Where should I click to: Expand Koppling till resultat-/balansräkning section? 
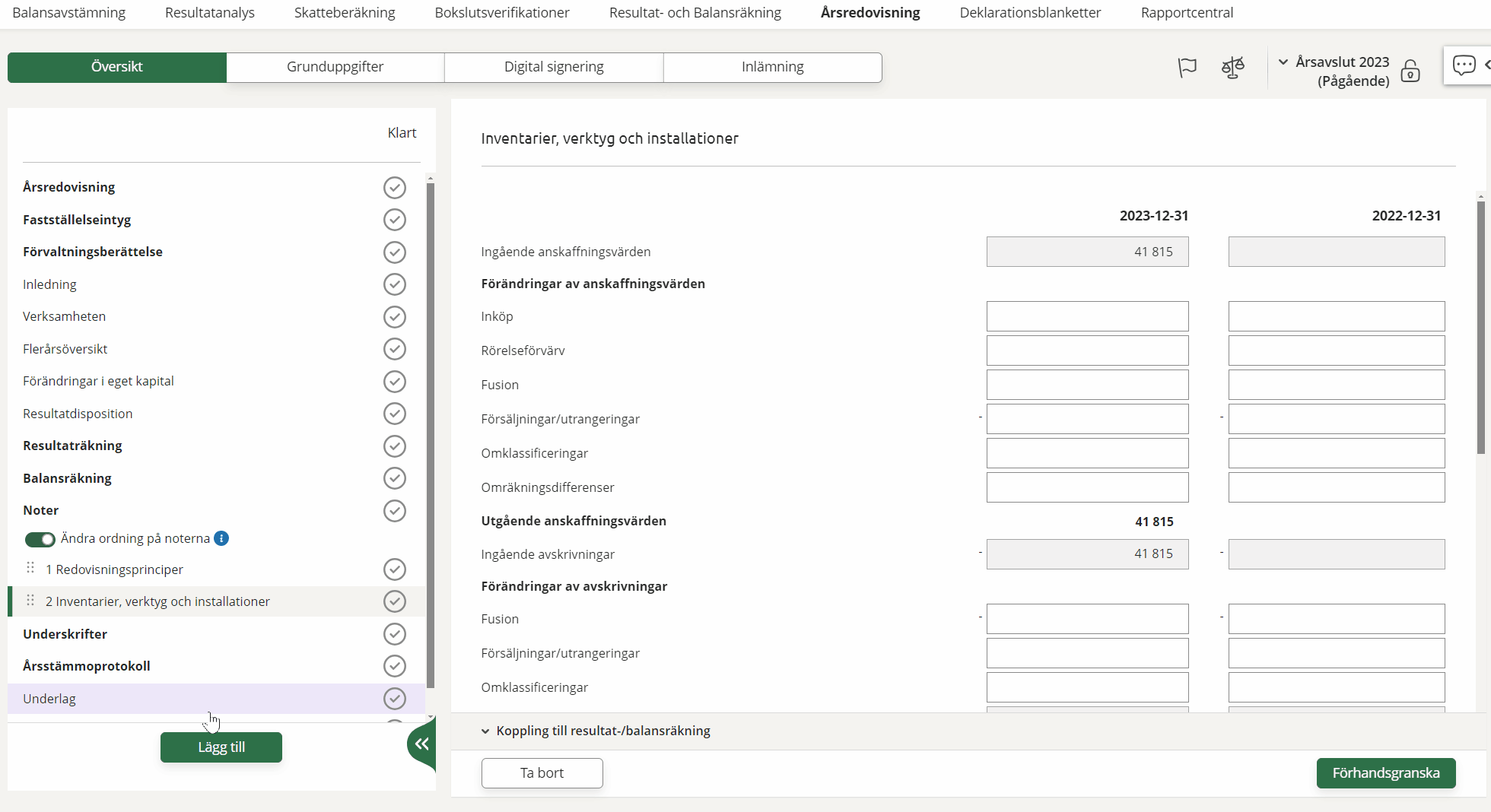point(485,731)
